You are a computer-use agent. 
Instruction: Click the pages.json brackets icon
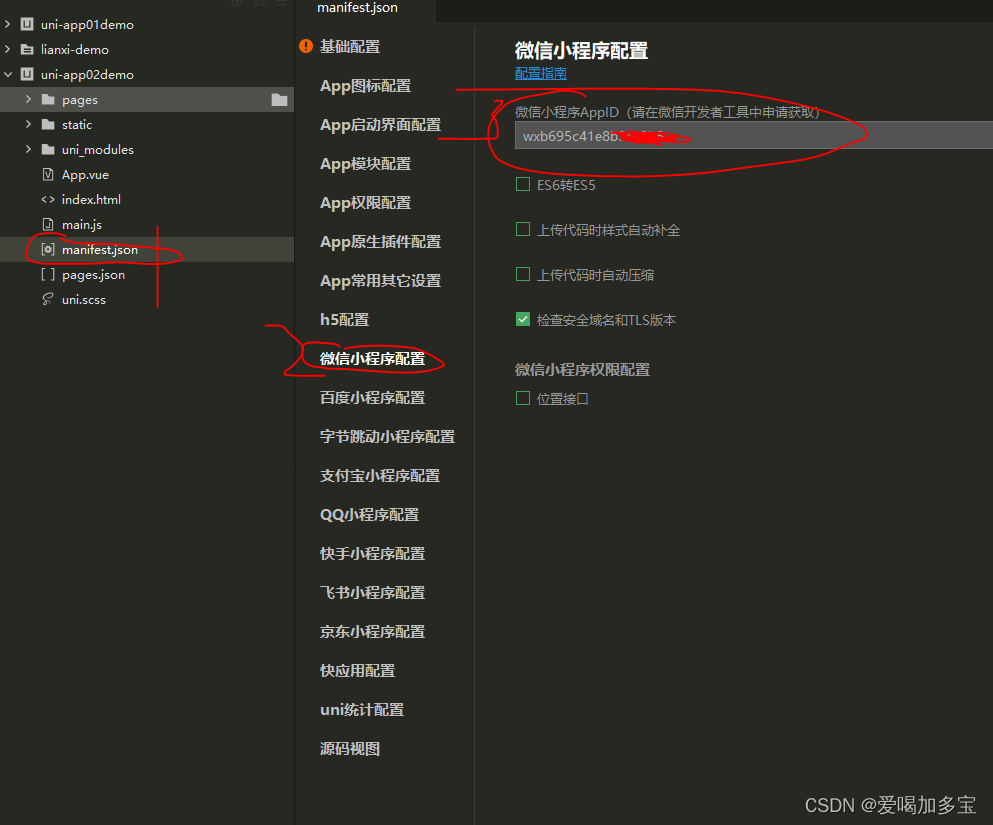pos(48,274)
